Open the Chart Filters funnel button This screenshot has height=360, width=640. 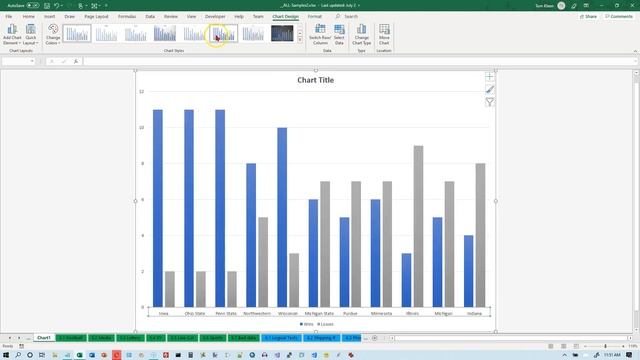click(x=489, y=102)
